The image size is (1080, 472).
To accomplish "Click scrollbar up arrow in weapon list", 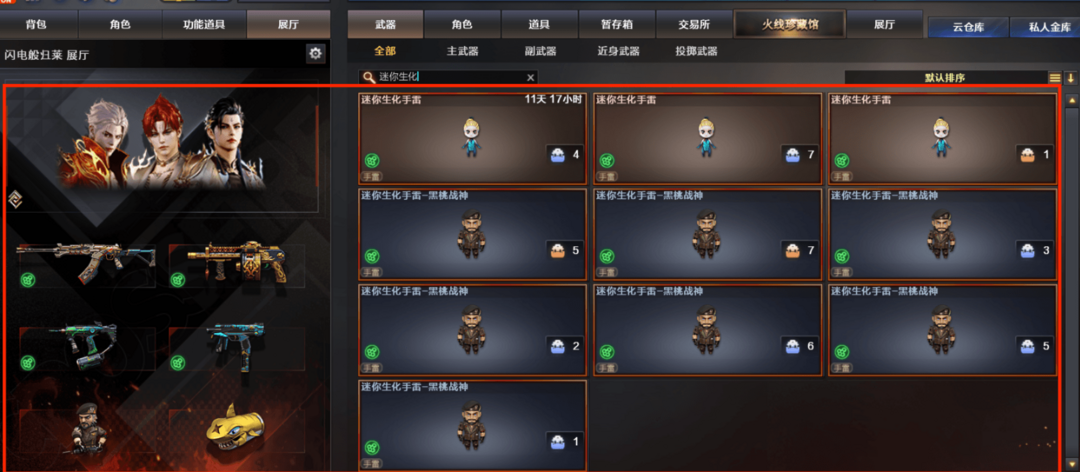I will click(x=1071, y=101).
